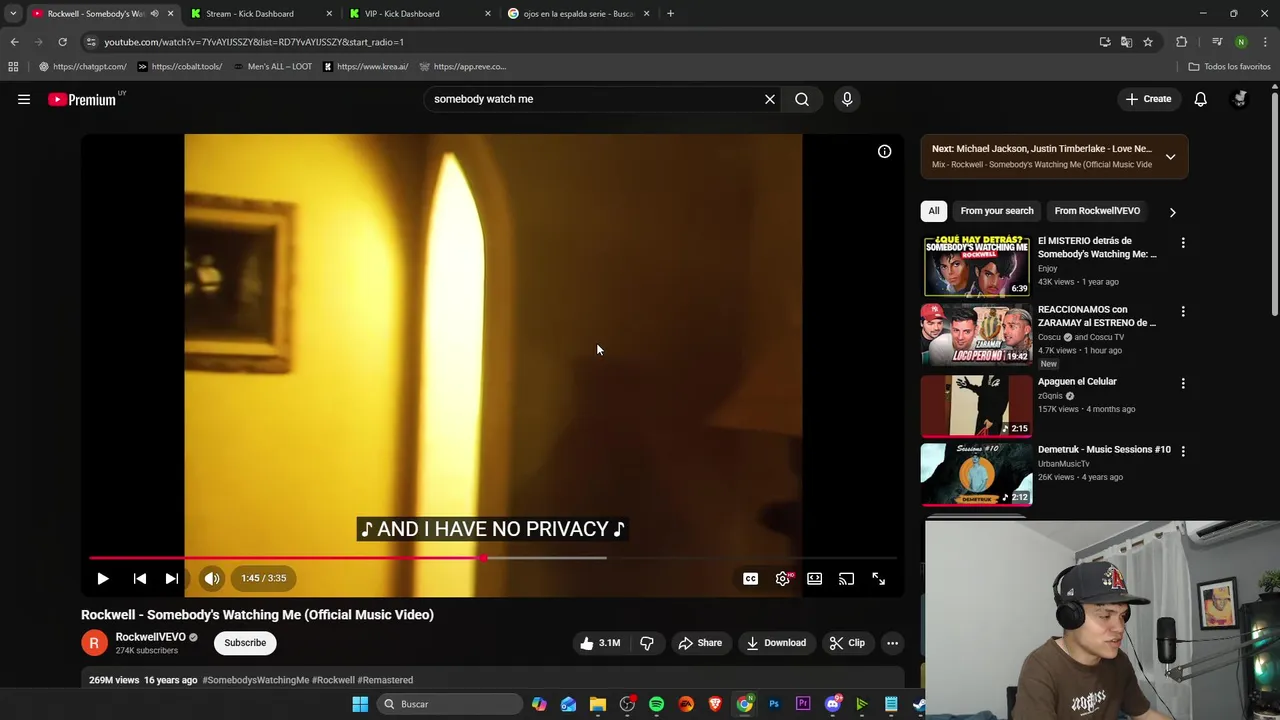Open El MISTERIO detrás de Somebody's Watching video thumbnail
This screenshot has width=1280, height=720.
tap(976, 266)
